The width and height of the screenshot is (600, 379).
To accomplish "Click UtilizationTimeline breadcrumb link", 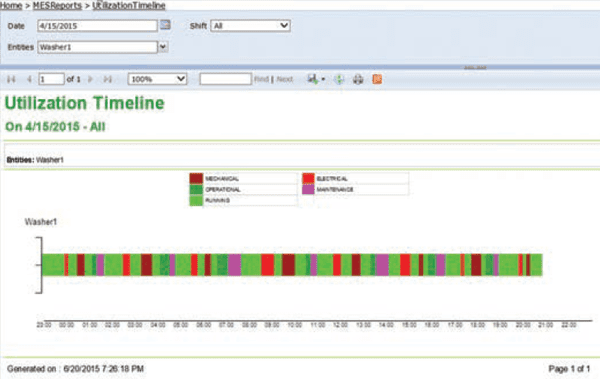I will tap(129, 5).
